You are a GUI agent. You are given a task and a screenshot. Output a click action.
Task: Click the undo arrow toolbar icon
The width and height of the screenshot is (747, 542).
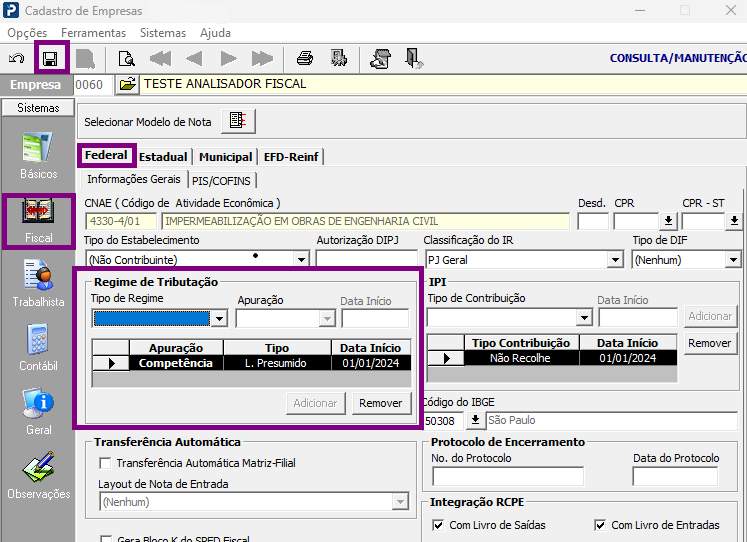coord(17,59)
